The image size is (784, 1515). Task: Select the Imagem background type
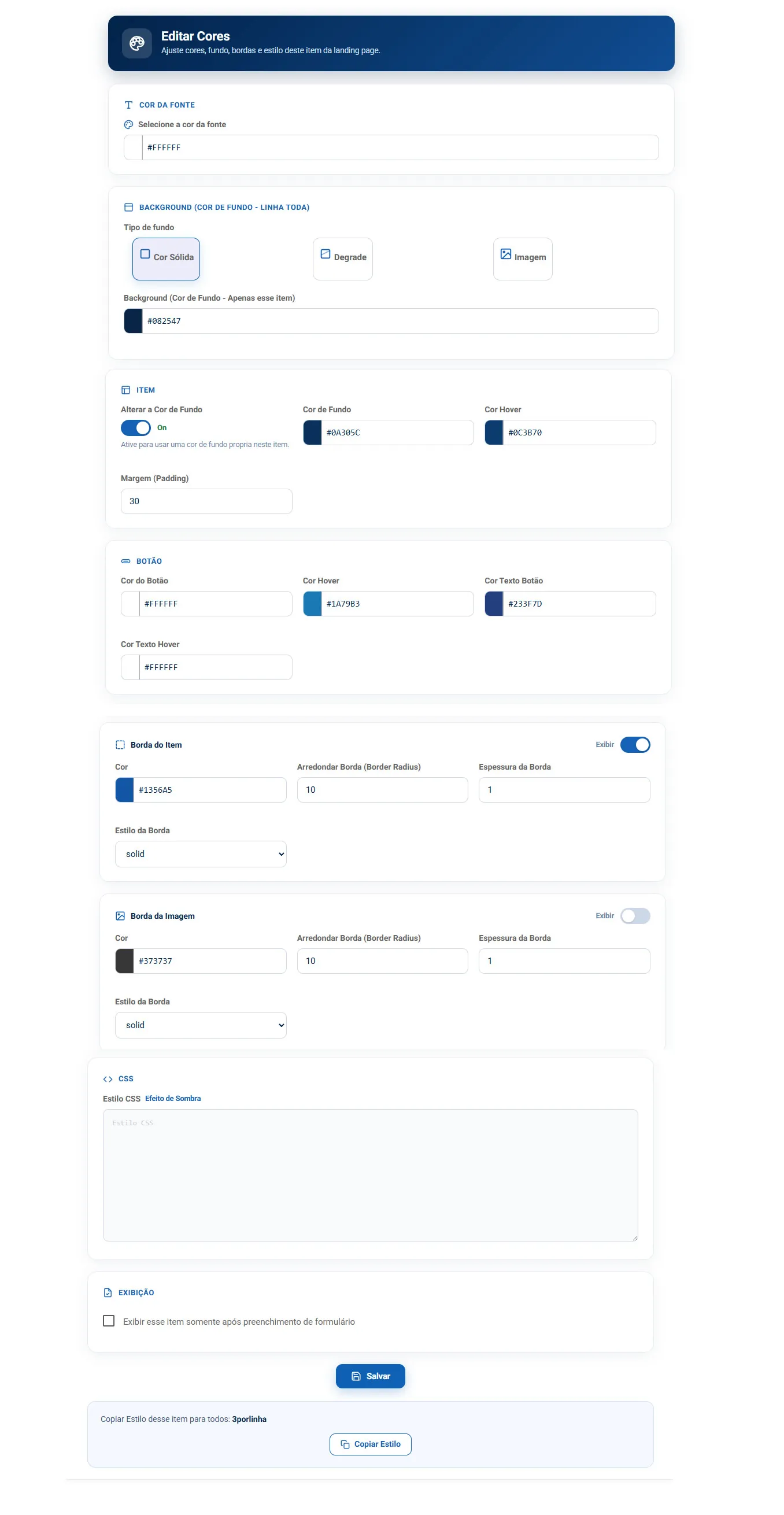coord(523,259)
